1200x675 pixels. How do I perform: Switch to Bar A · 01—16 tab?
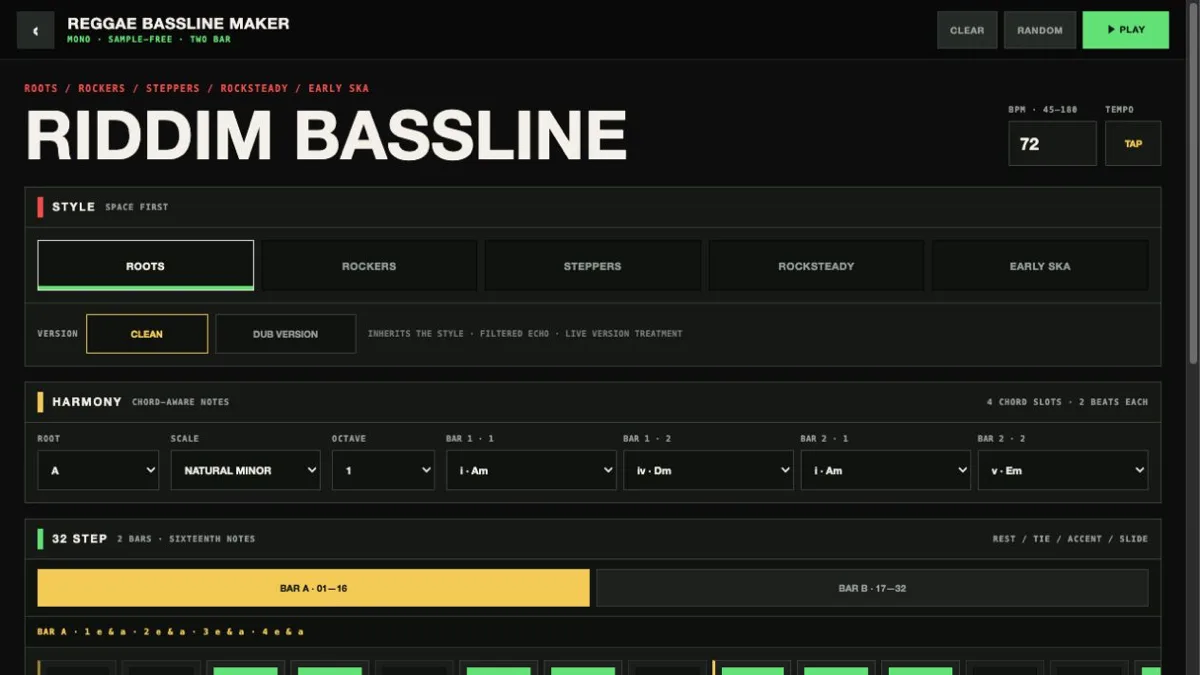[313, 588]
